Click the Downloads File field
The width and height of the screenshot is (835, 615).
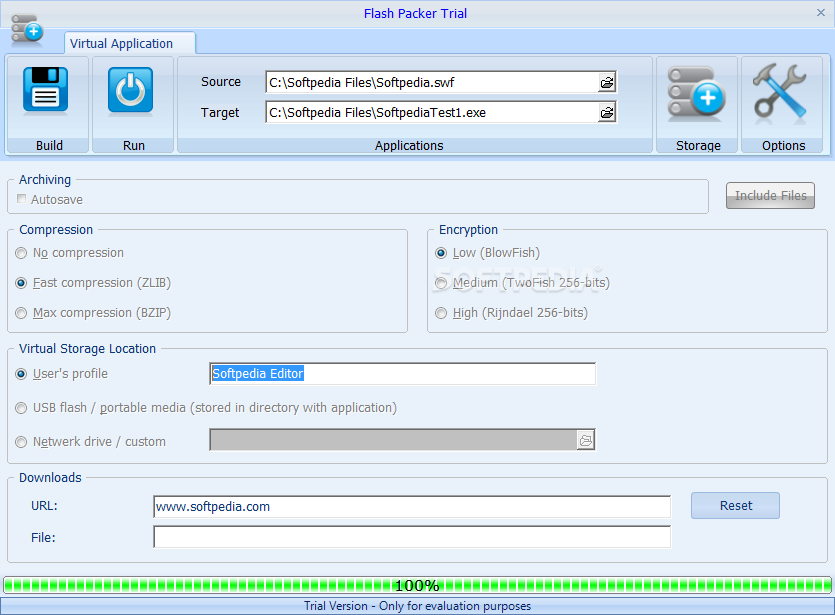coord(412,537)
